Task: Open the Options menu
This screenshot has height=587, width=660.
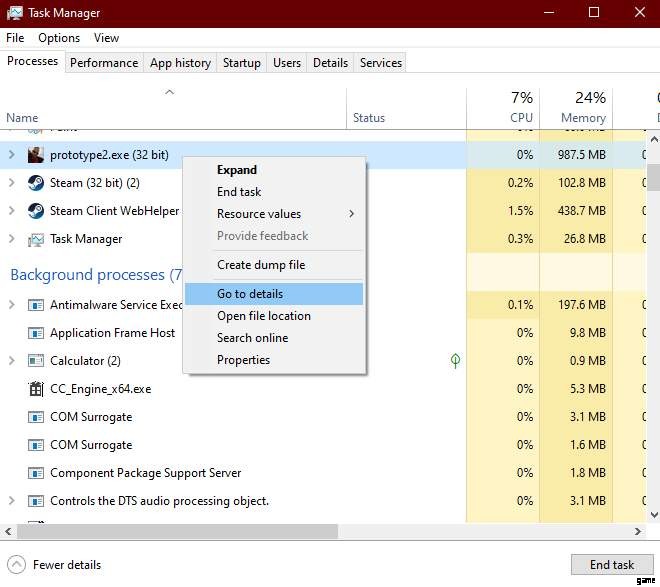Action: coord(59,38)
